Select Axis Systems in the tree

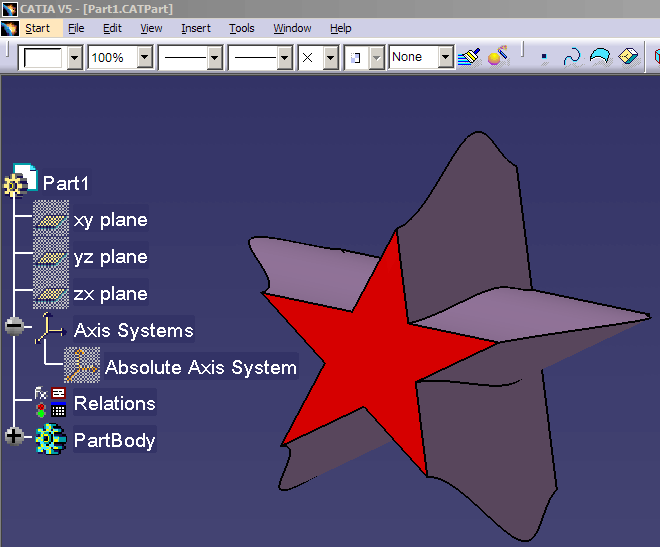134,330
